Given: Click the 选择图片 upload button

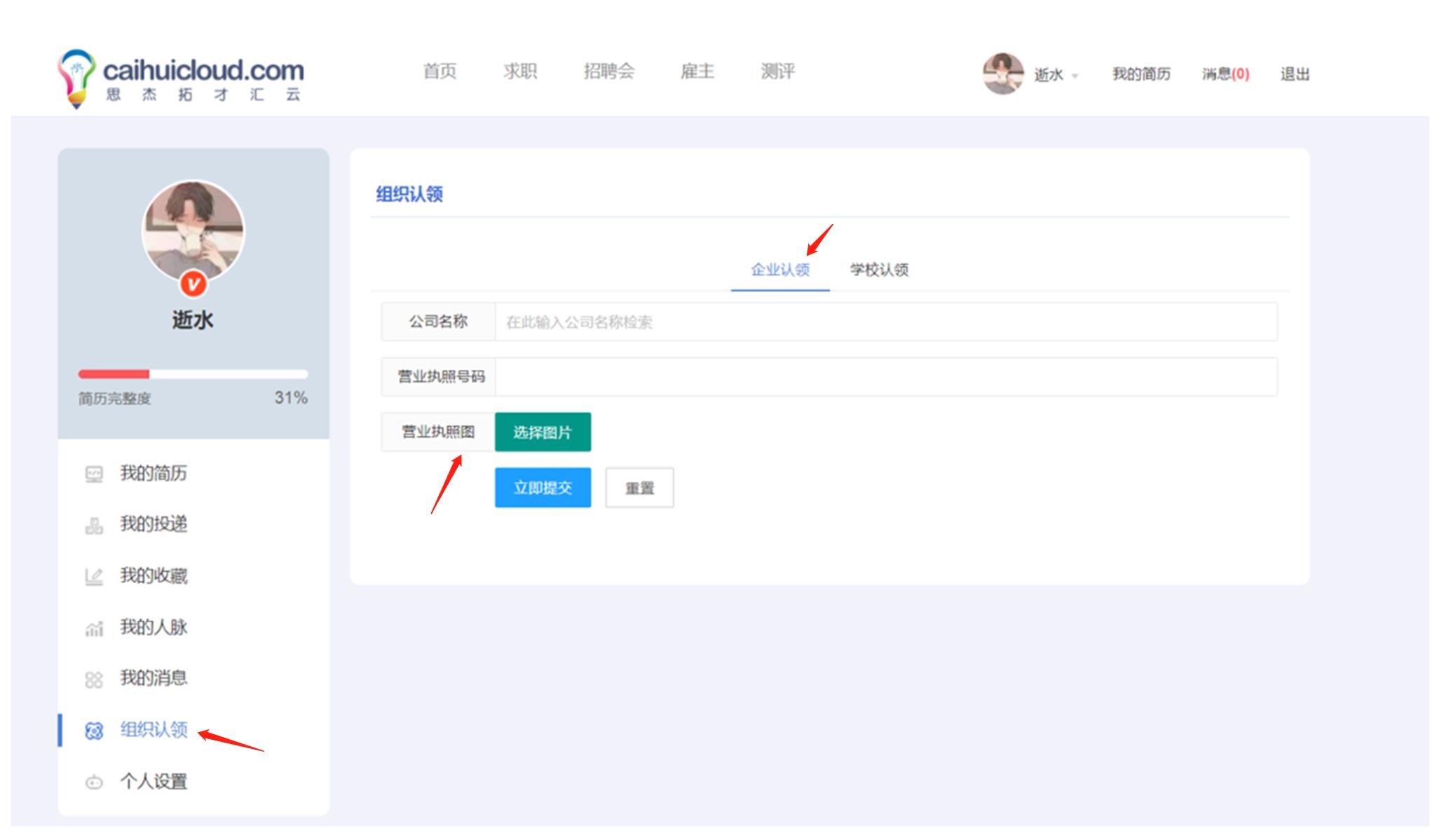Looking at the screenshot, I should (x=543, y=432).
